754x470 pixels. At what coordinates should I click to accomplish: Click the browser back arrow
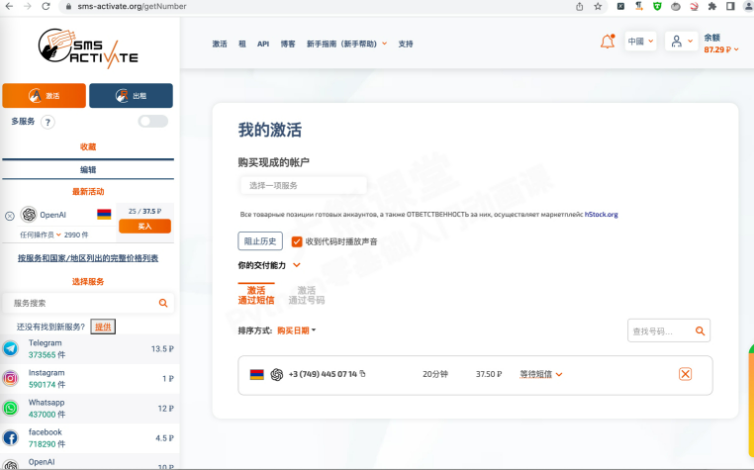[9, 6]
